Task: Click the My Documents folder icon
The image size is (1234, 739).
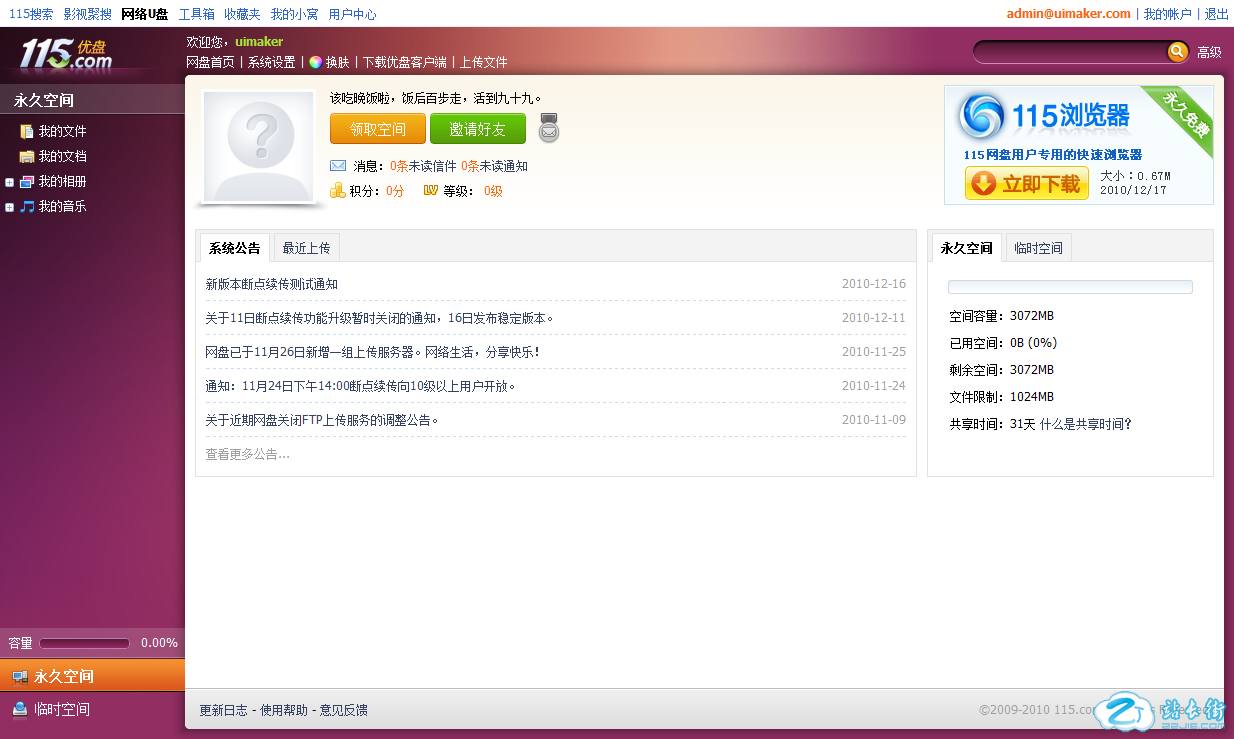Action: pyautogui.click(x=27, y=156)
